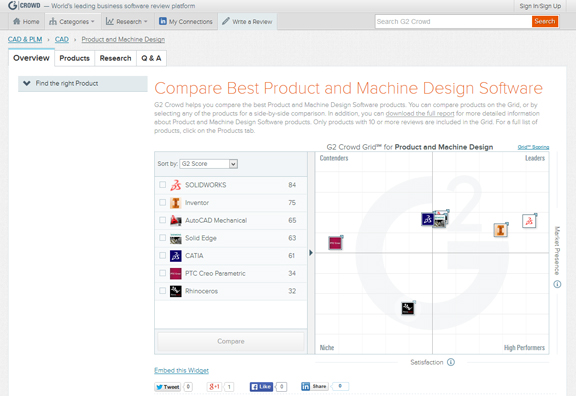Select the CATIA marker on the grid
The width and height of the screenshot is (576, 396).
click(x=427, y=219)
